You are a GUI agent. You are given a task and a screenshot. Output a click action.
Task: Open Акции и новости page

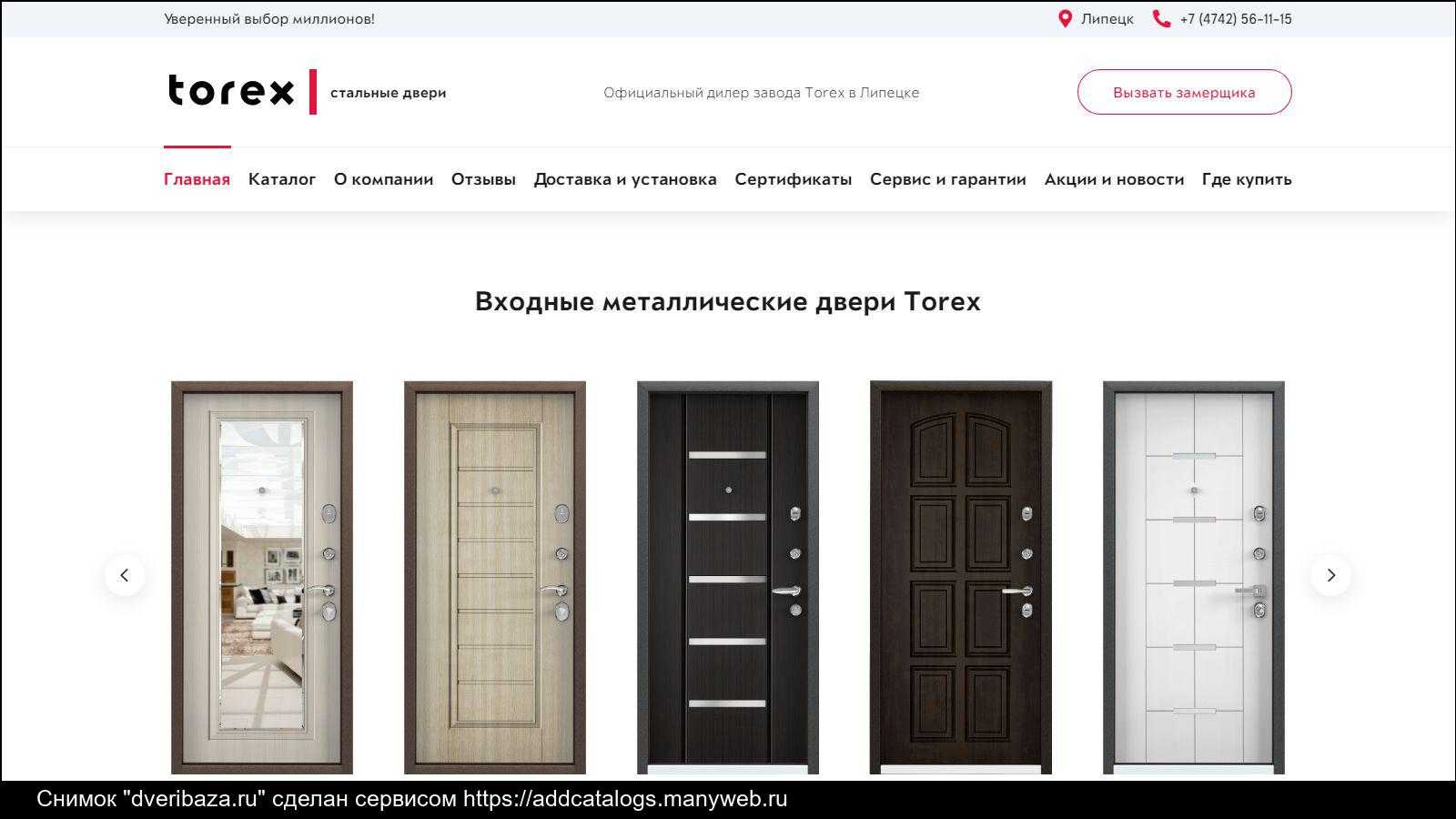(1114, 179)
